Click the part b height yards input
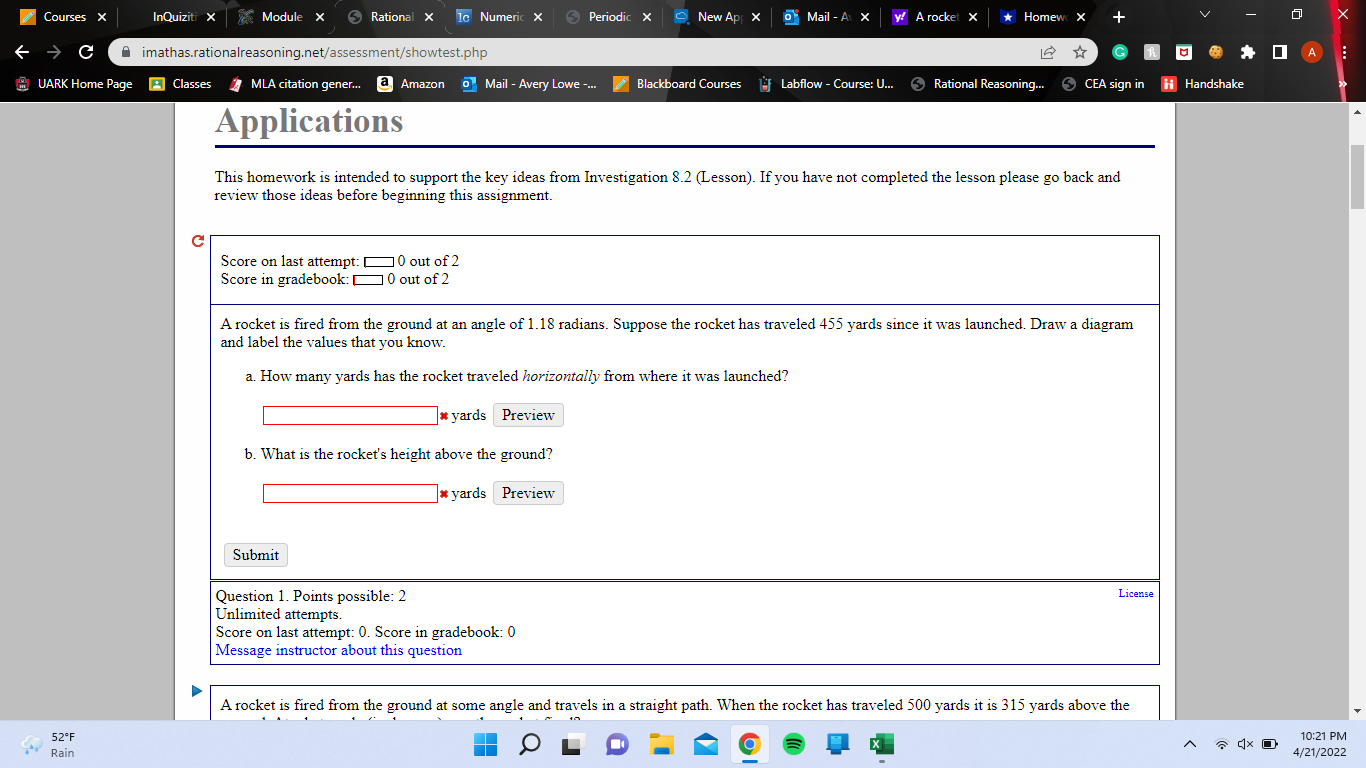 coord(350,493)
